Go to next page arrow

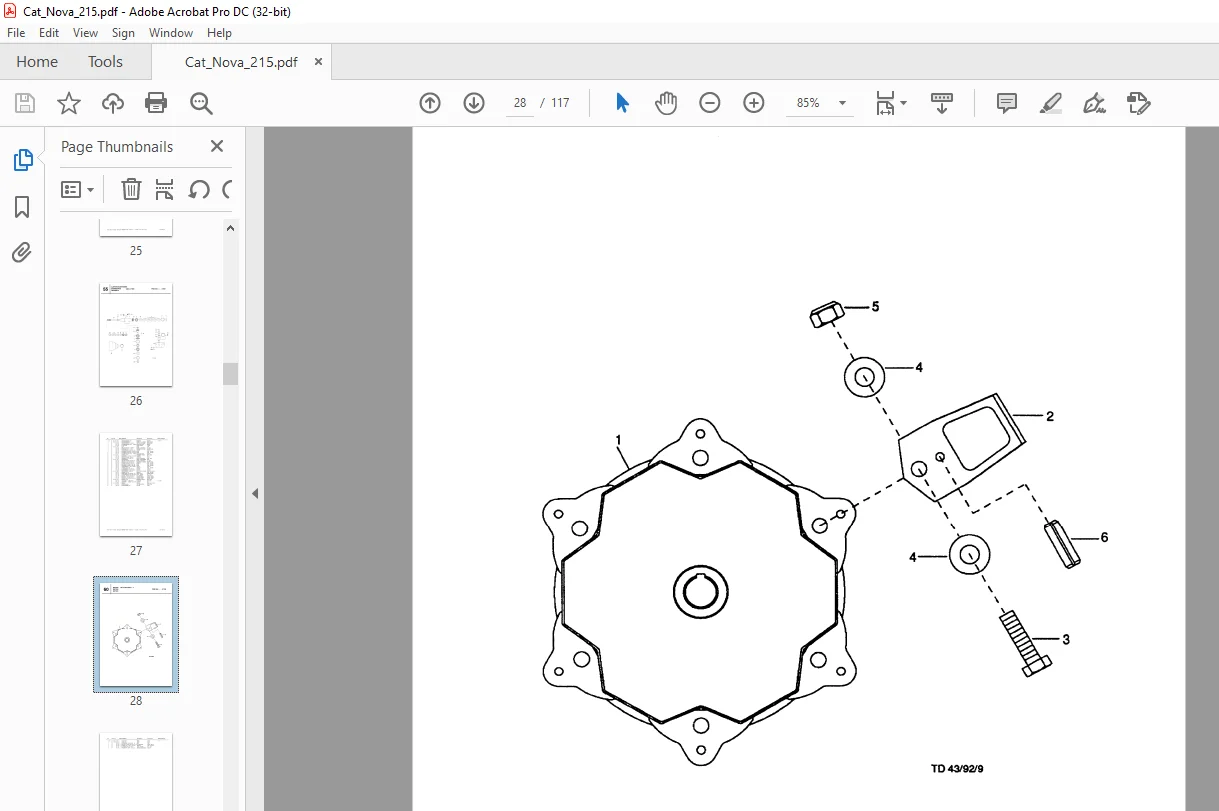point(474,103)
